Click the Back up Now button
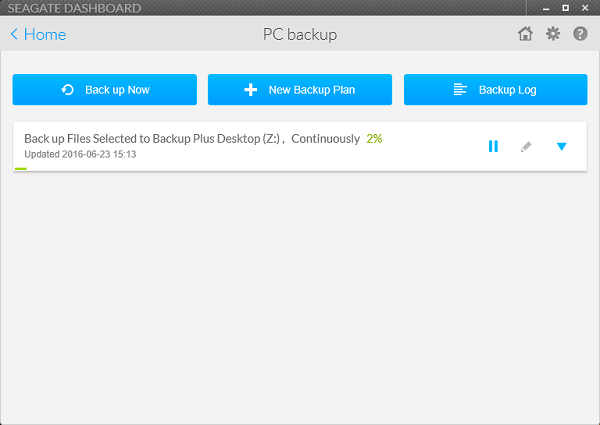Screen dimensions: 600x425 pos(104,90)
